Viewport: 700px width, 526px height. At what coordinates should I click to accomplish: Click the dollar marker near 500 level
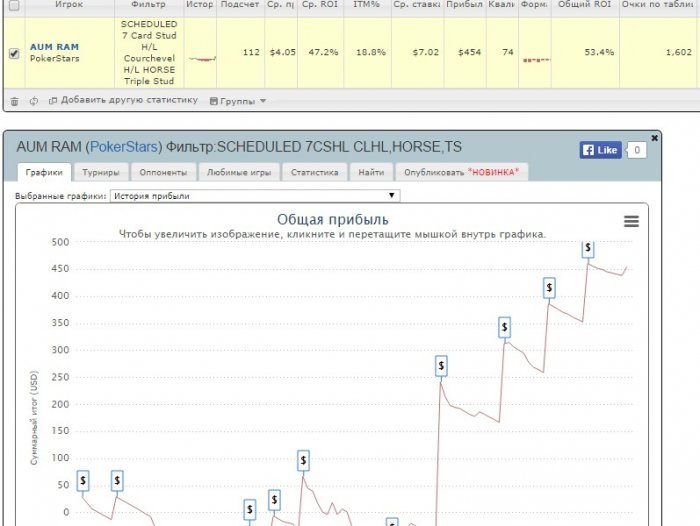pos(588,248)
